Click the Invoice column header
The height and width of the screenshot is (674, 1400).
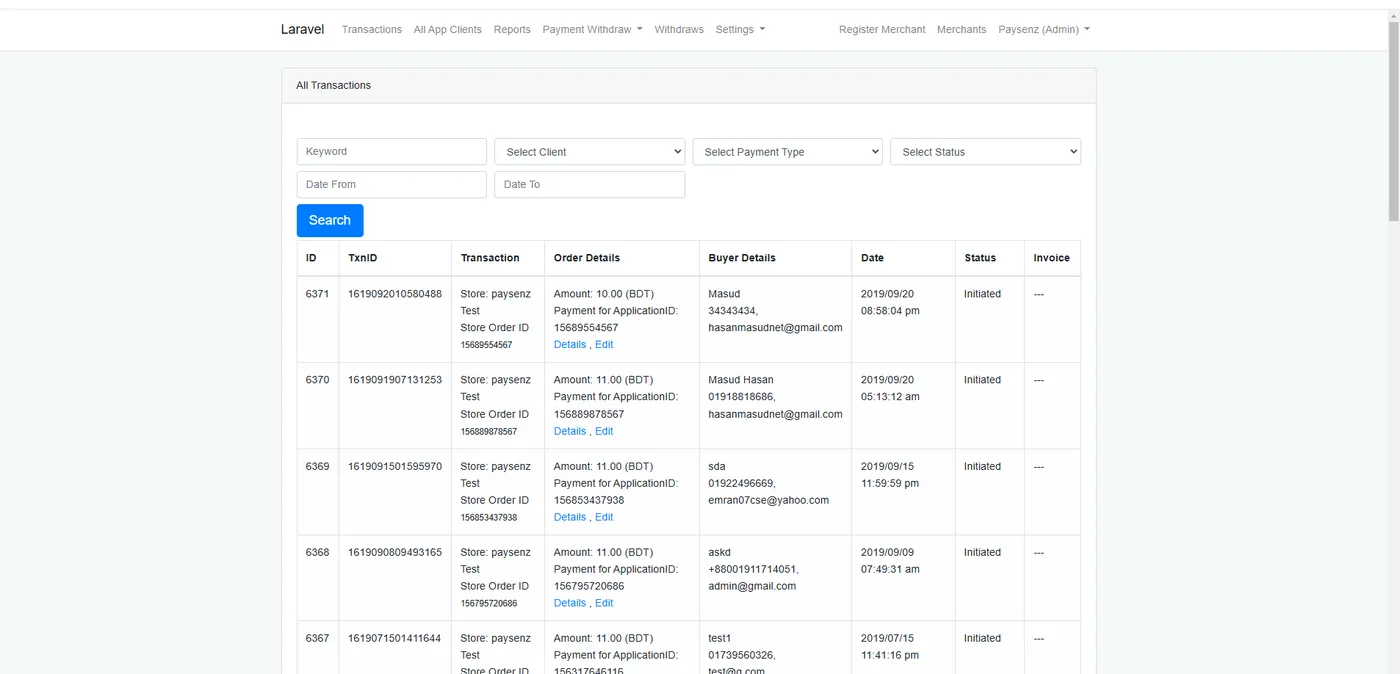click(x=1052, y=258)
